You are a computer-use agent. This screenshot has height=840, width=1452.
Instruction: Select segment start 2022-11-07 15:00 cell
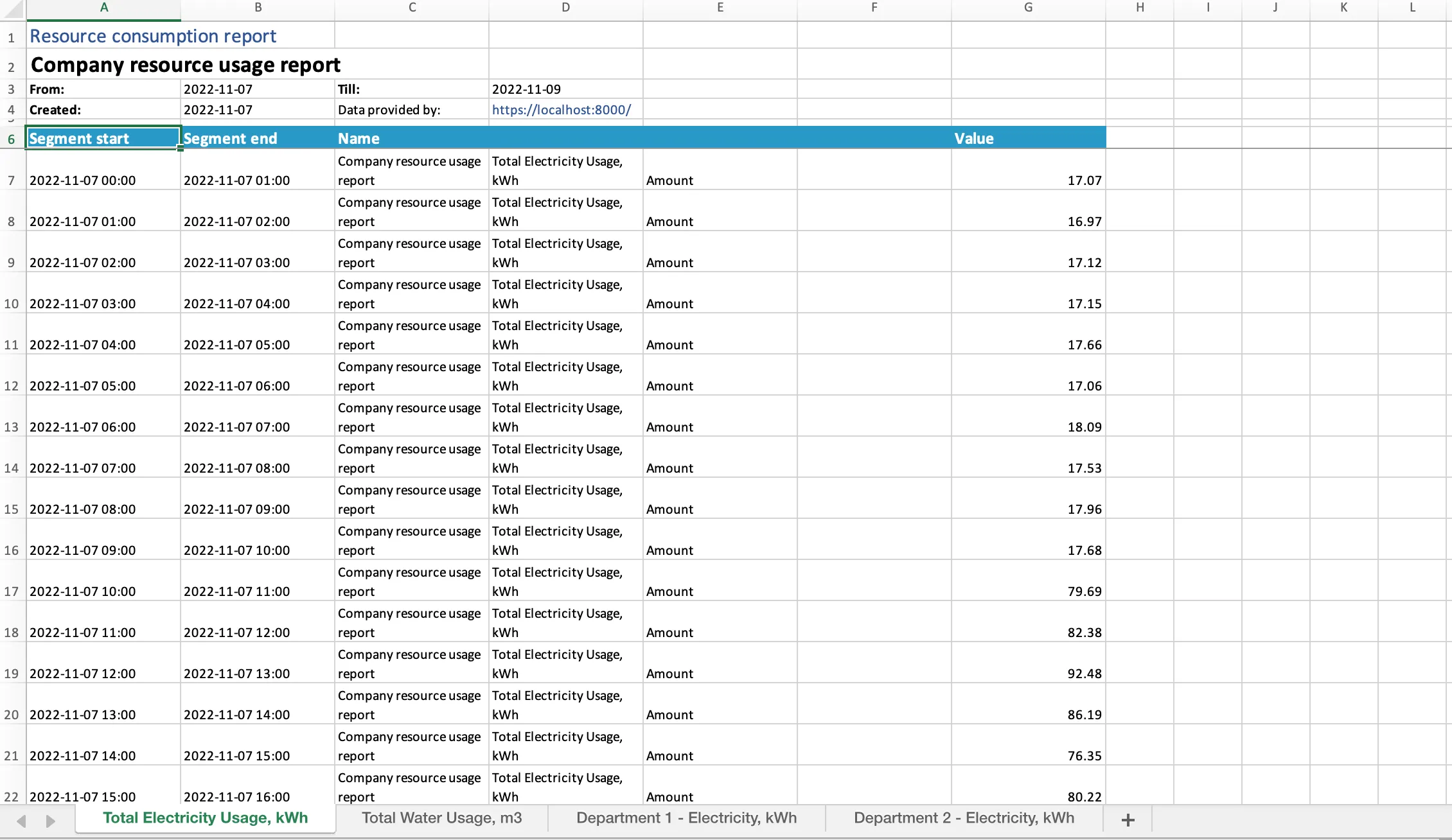click(103, 785)
